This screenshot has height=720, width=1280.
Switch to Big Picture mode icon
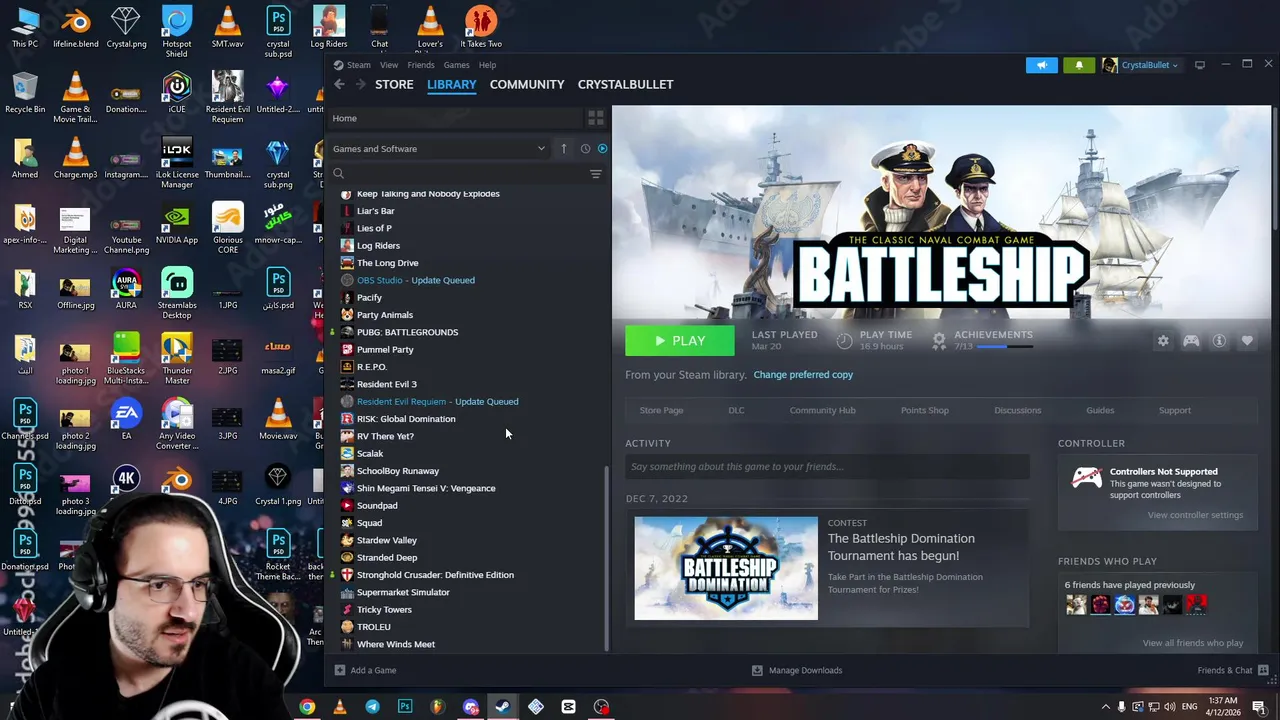[x=1200, y=65]
